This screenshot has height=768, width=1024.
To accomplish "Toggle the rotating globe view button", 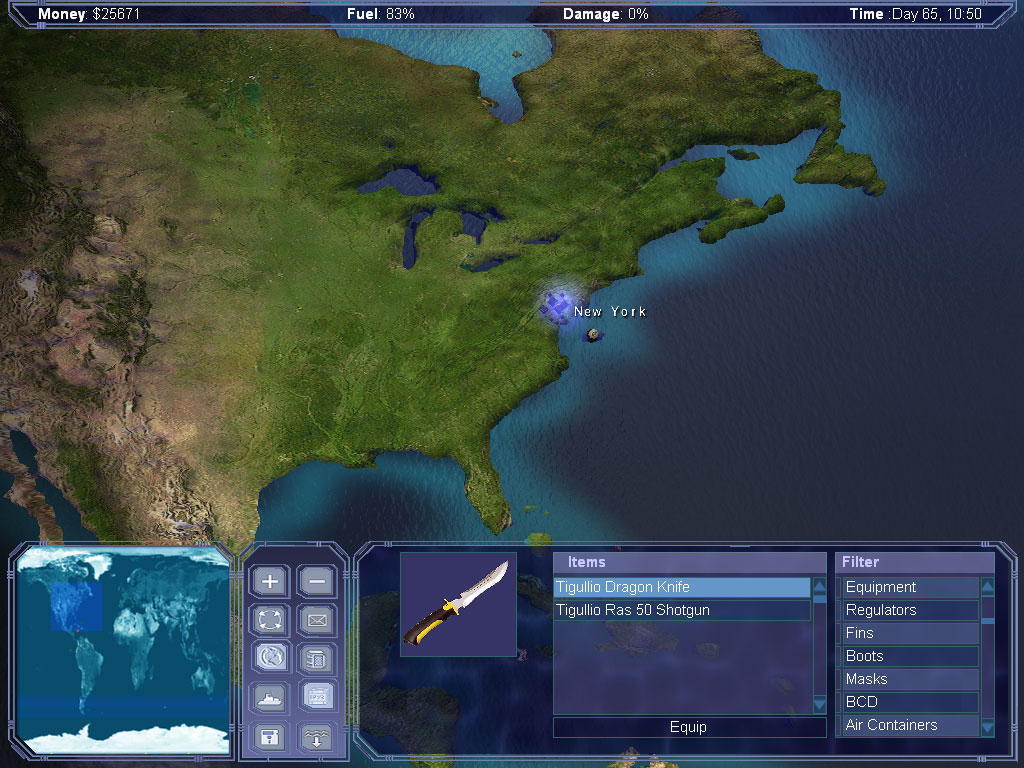I will click(x=270, y=658).
